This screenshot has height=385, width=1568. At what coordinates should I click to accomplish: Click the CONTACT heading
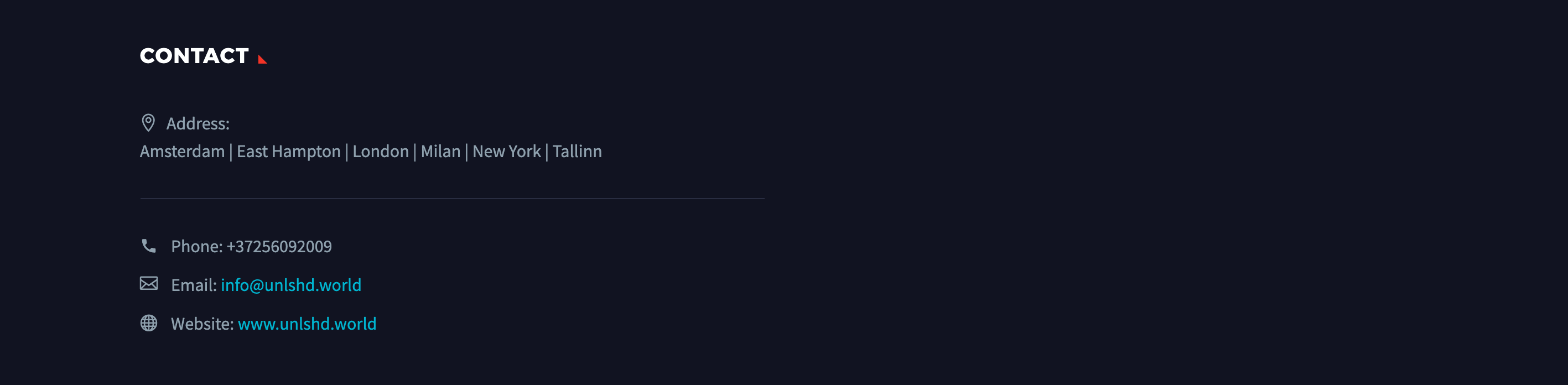click(x=194, y=56)
